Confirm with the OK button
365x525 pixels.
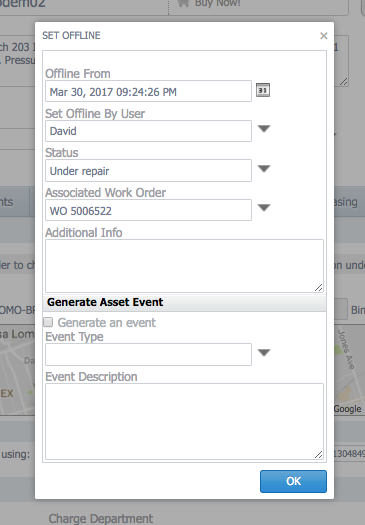[x=293, y=481]
